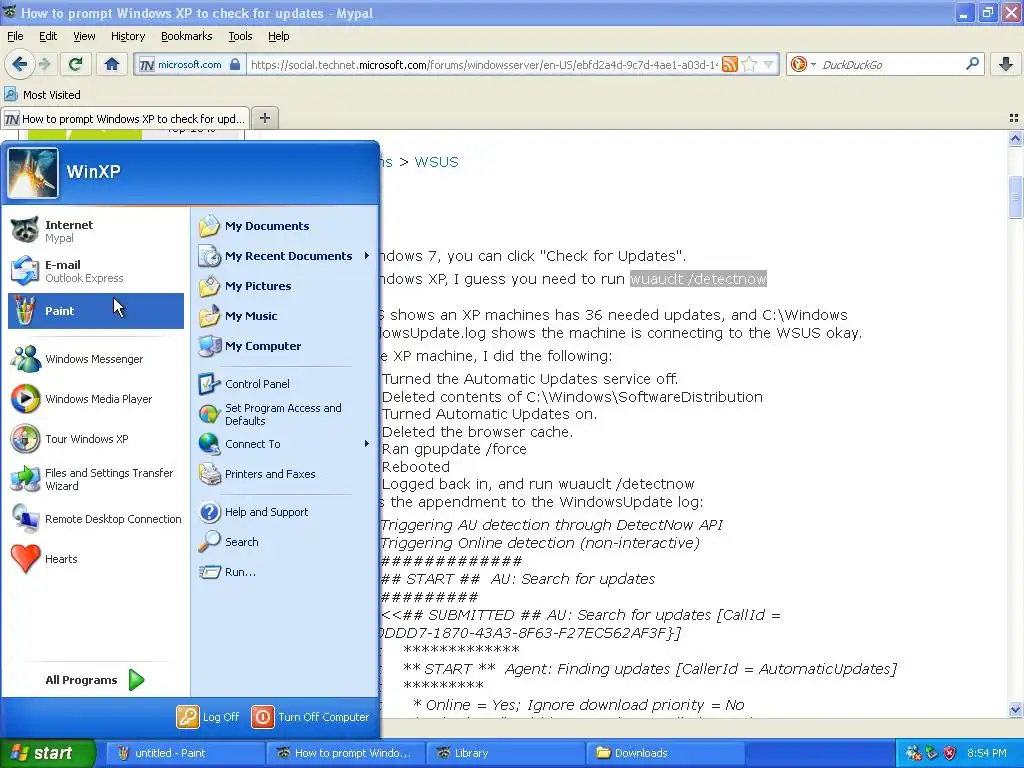
Task: Open a new browser tab
Action: click(x=264, y=118)
